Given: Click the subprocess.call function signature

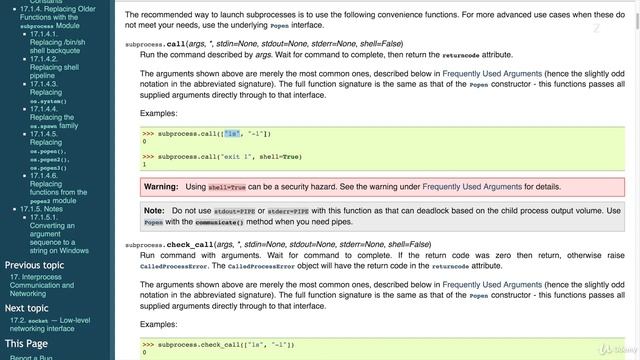Looking at the screenshot, I should tap(264, 44).
